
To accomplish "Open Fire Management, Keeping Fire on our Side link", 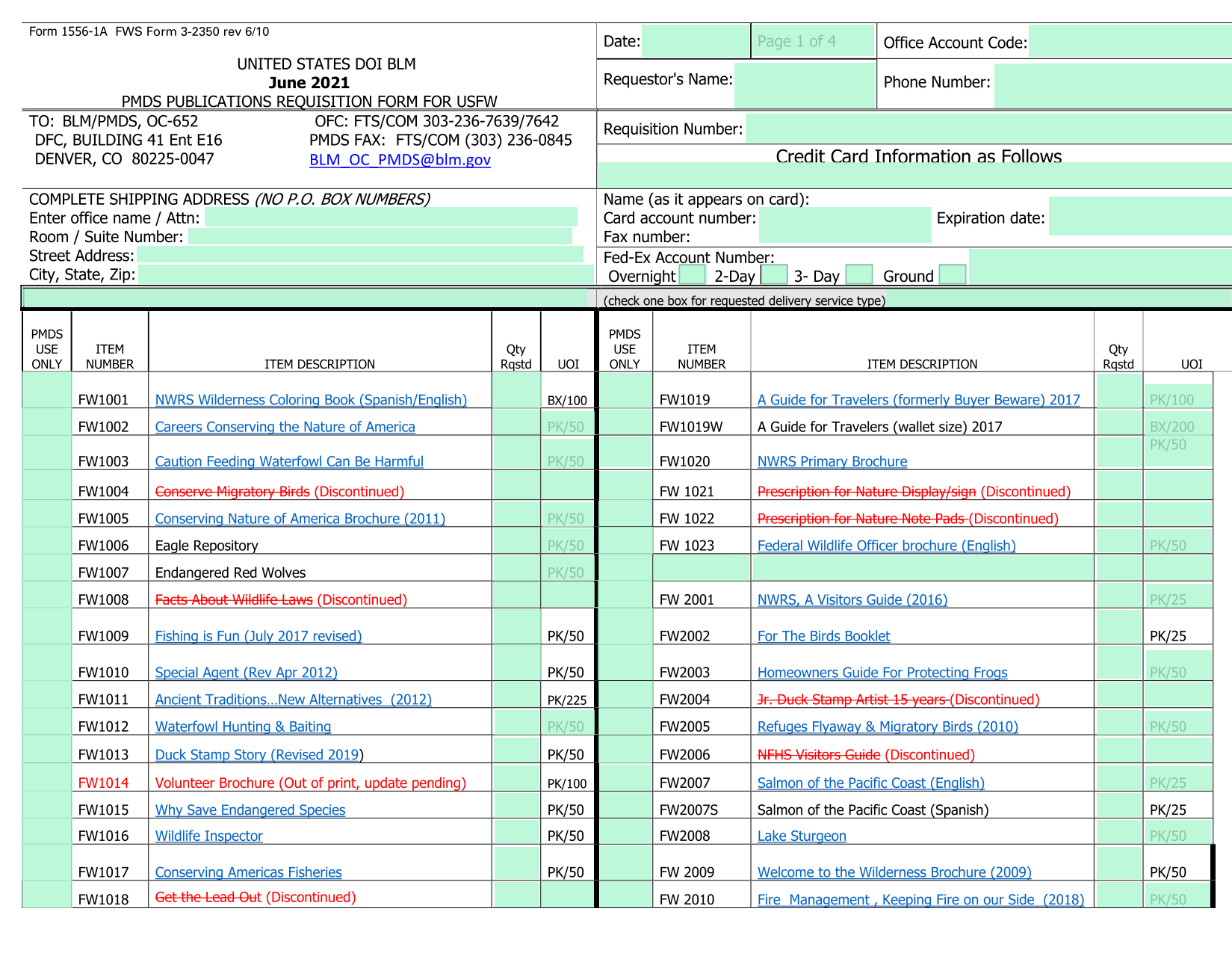I will pos(920,900).
